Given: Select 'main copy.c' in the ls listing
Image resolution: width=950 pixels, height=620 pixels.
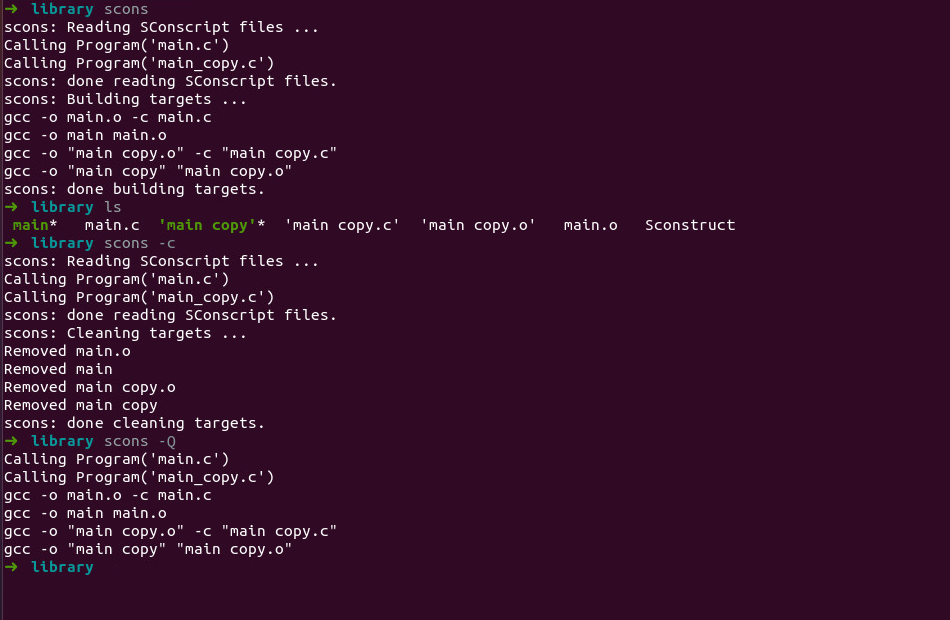Looking at the screenshot, I should pos(342,225).
